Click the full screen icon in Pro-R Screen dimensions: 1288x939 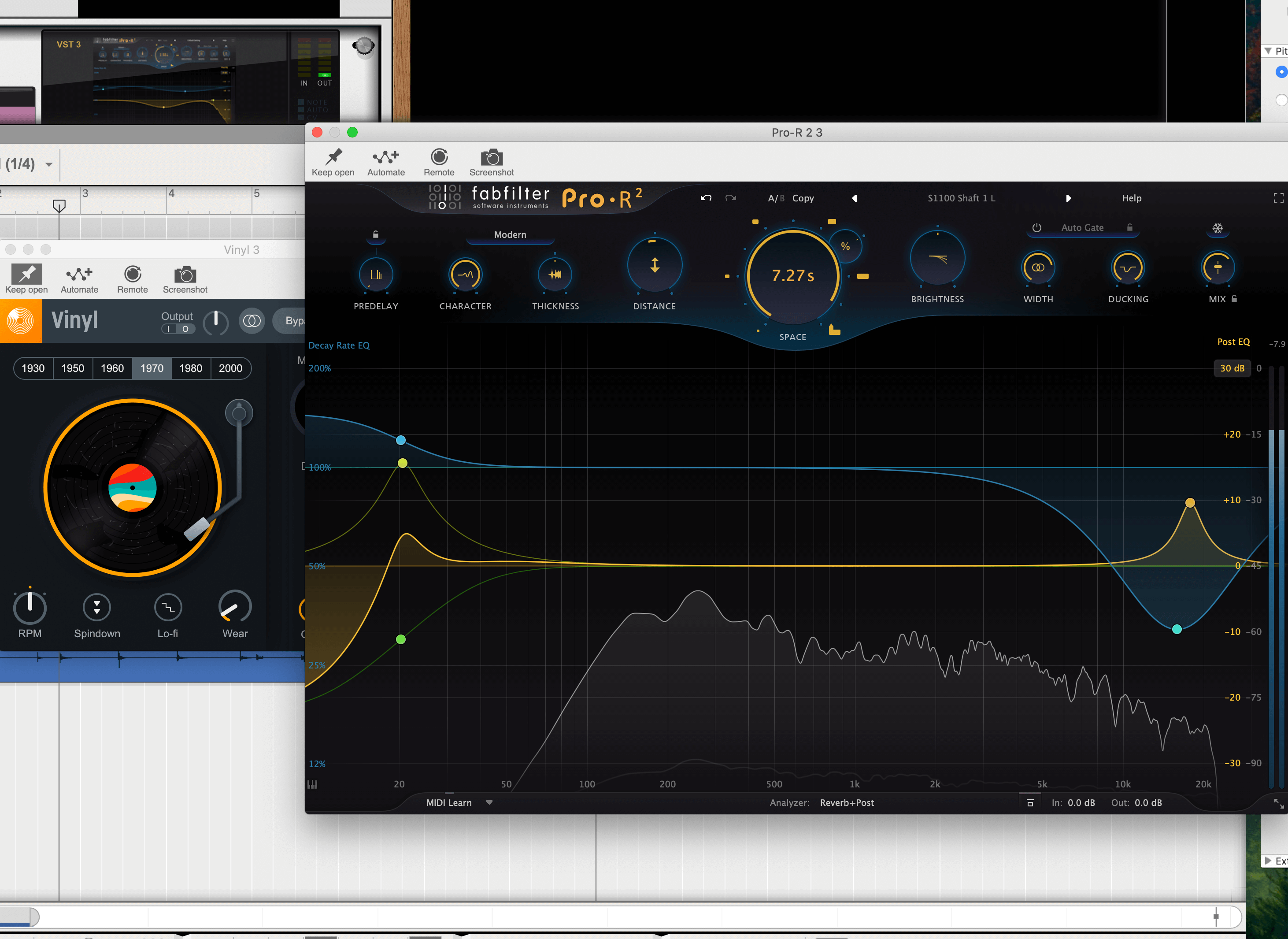tap(1278, 198)
